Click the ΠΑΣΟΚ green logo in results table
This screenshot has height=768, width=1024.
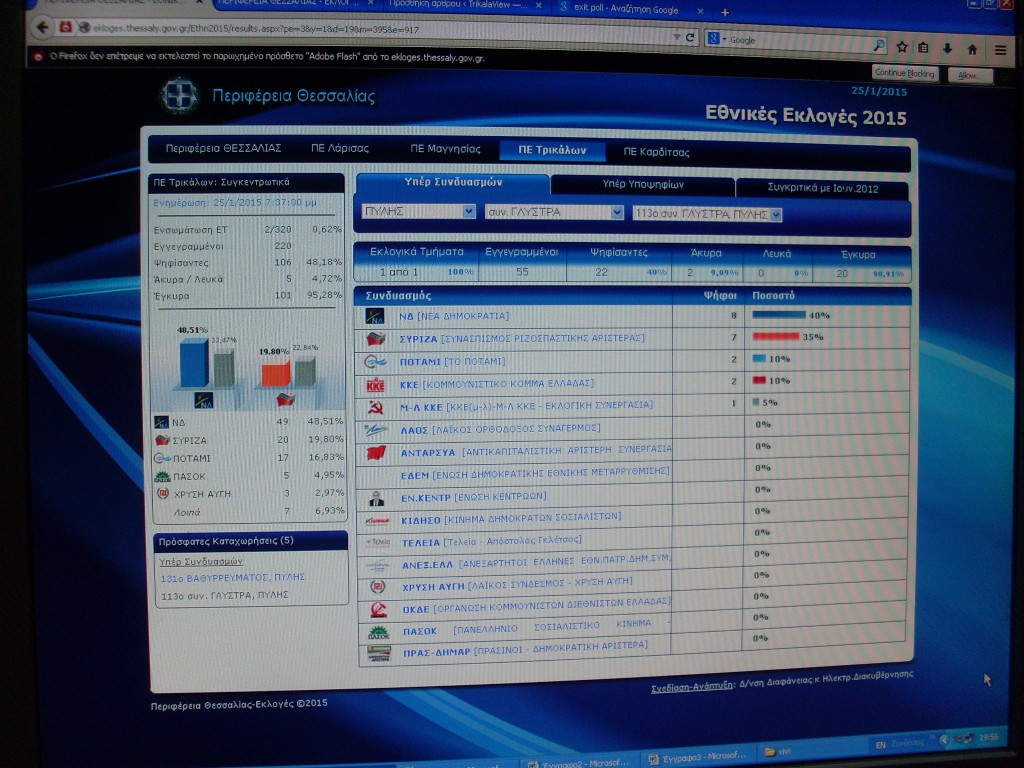coord(378,632)
